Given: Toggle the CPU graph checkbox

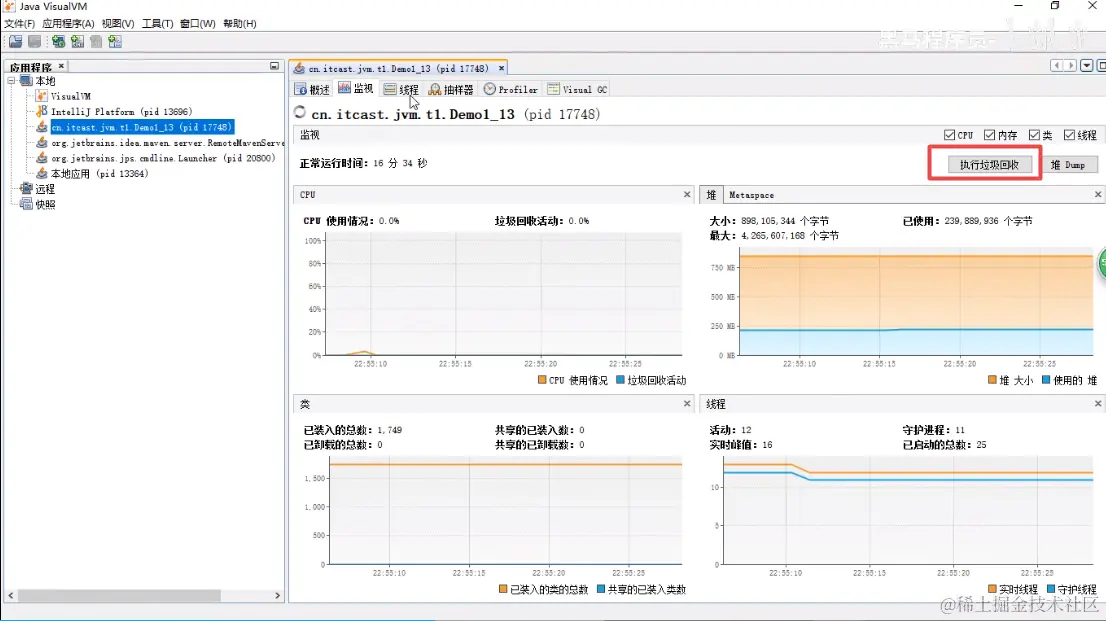Looking at the screenshot, I should click(x=949, y=135).
